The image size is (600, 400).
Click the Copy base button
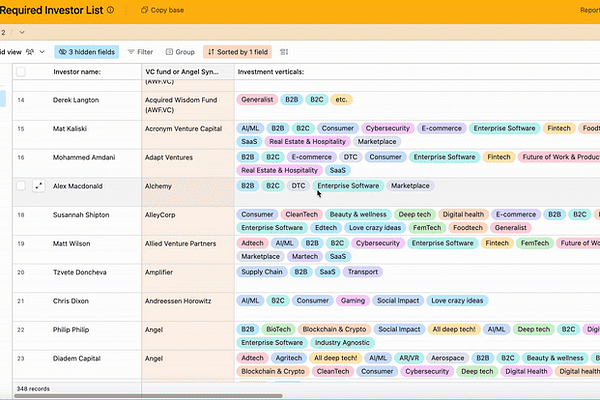pos(162,10)
